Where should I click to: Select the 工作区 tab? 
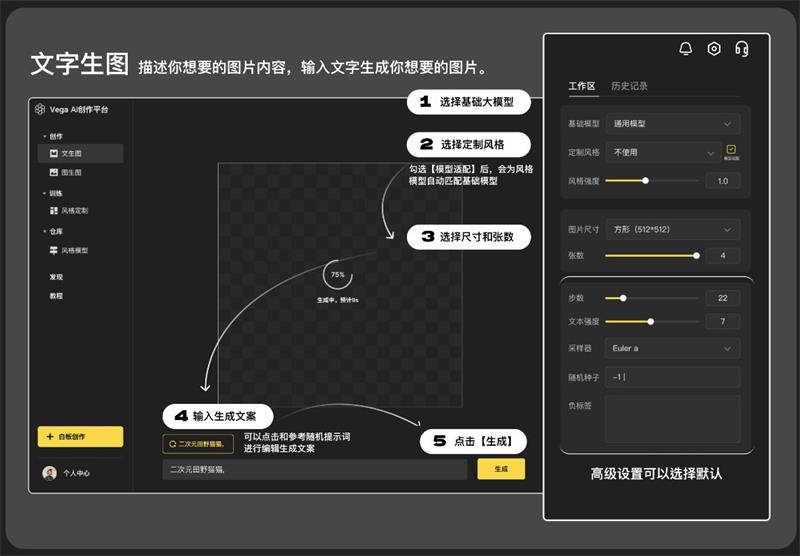coord(581,86)
